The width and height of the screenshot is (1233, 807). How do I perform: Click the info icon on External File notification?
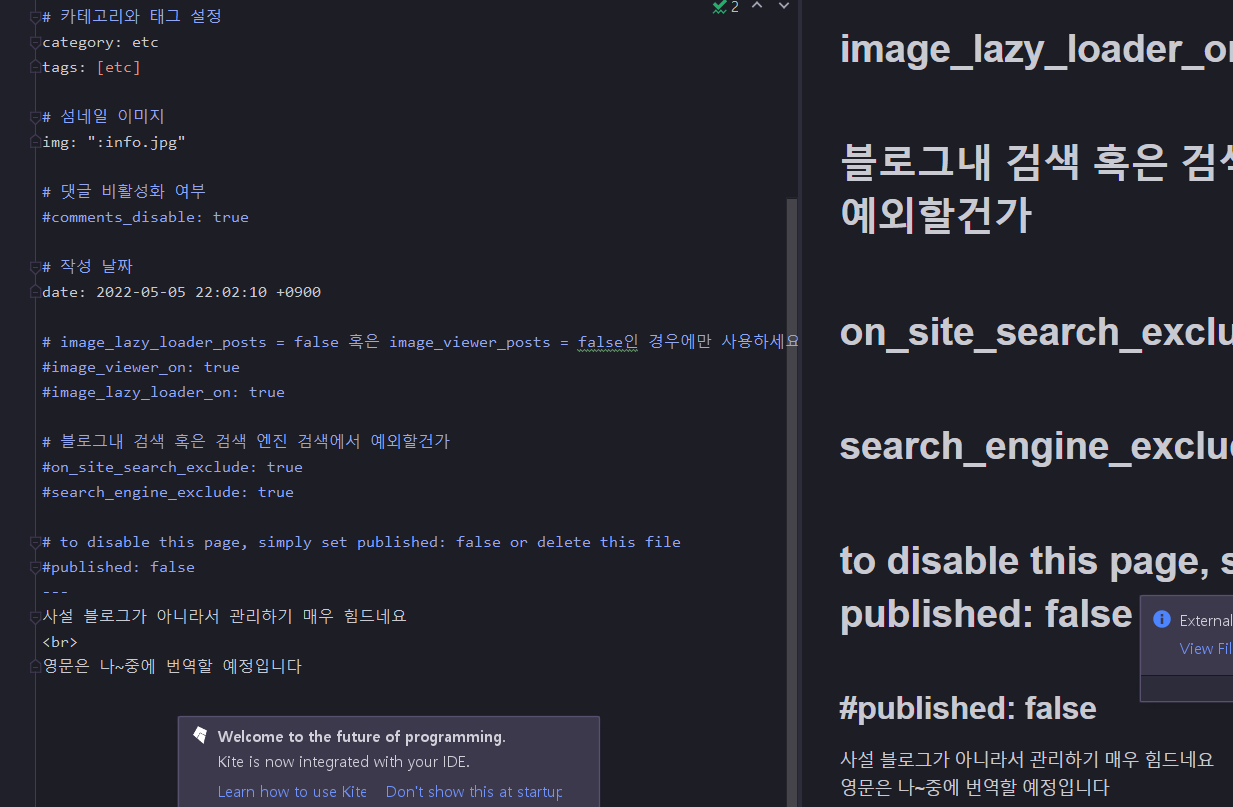pos(1160,619)
